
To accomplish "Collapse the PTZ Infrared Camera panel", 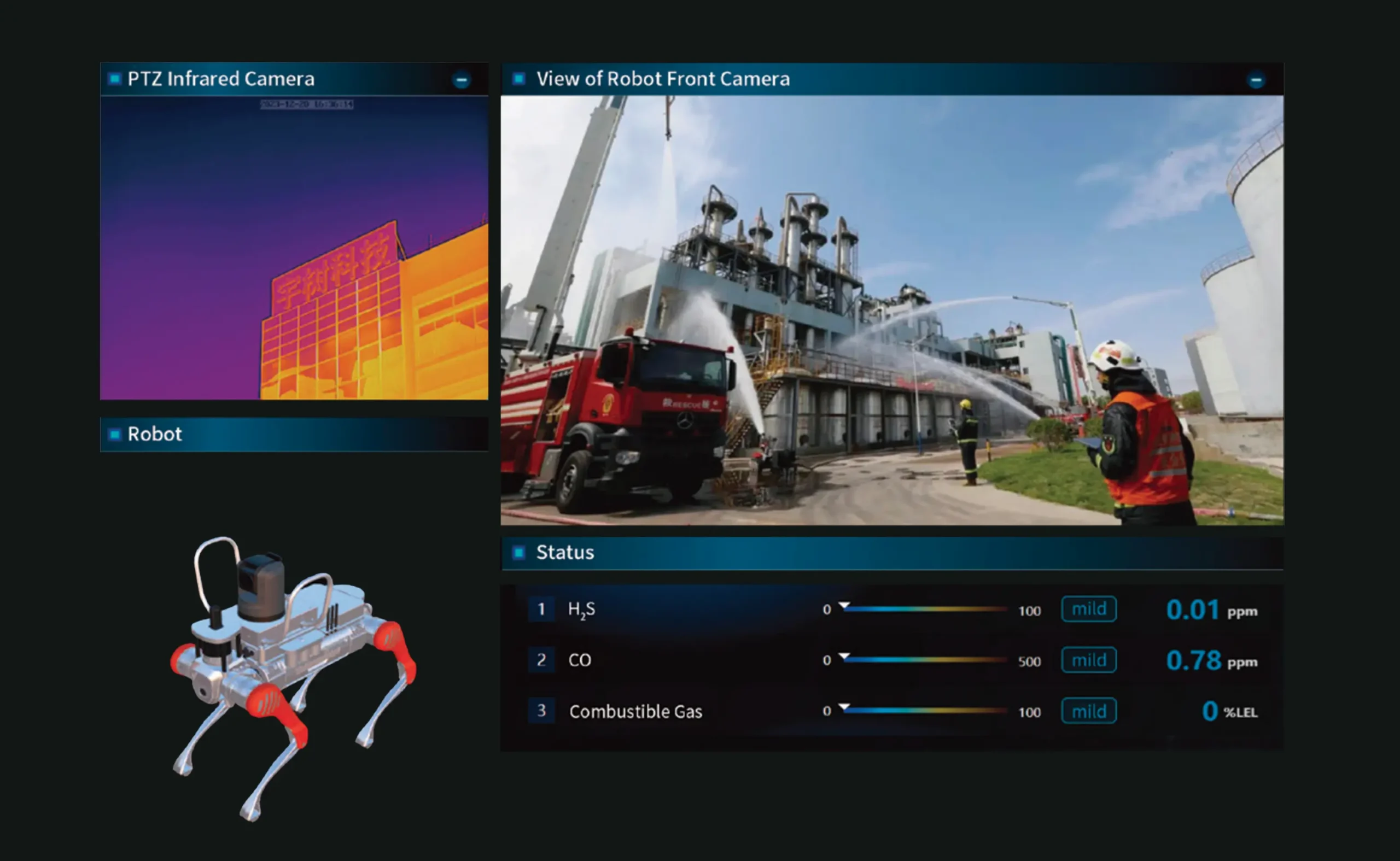I will point(462,80).
